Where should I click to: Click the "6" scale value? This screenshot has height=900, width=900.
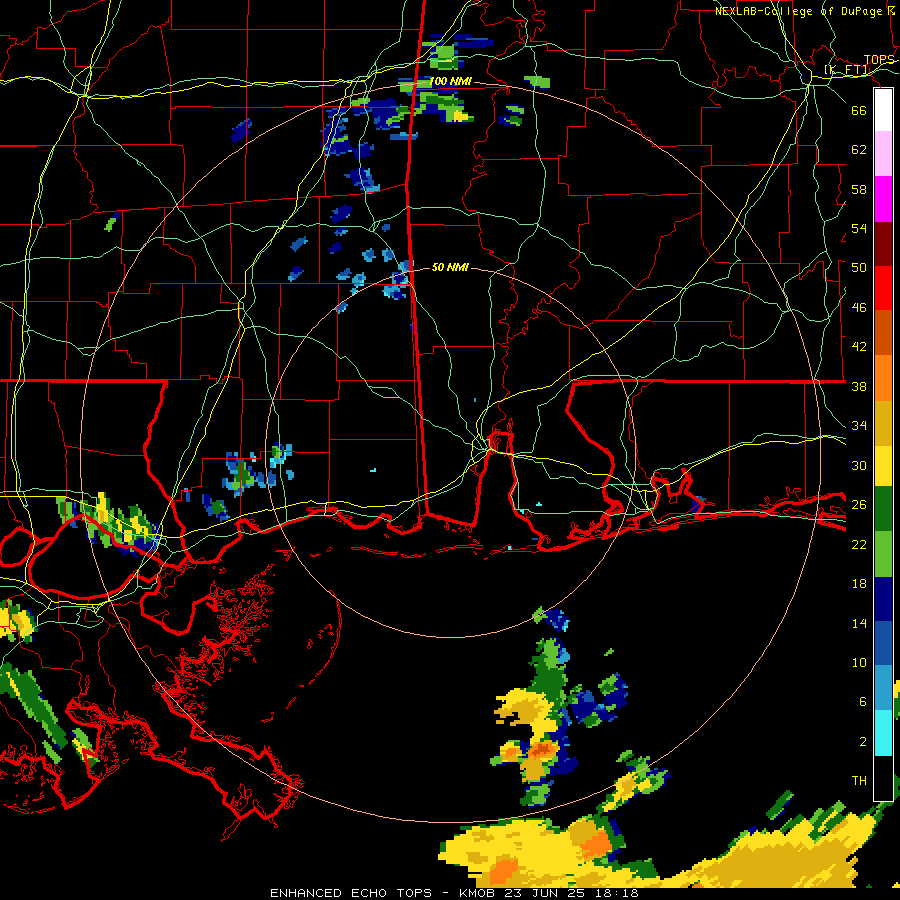[x=862, y=701]
